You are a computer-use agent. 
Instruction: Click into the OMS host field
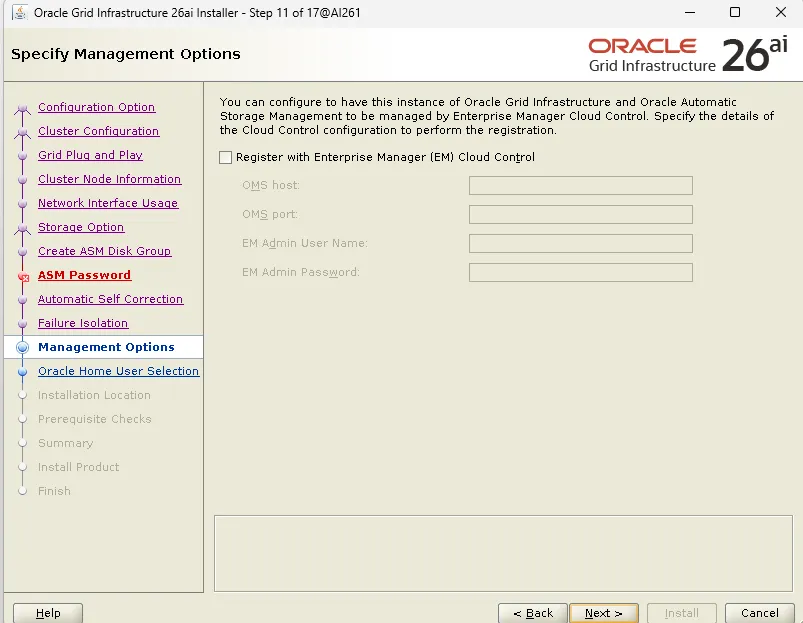pyautogui.click(x=581, y=185)
